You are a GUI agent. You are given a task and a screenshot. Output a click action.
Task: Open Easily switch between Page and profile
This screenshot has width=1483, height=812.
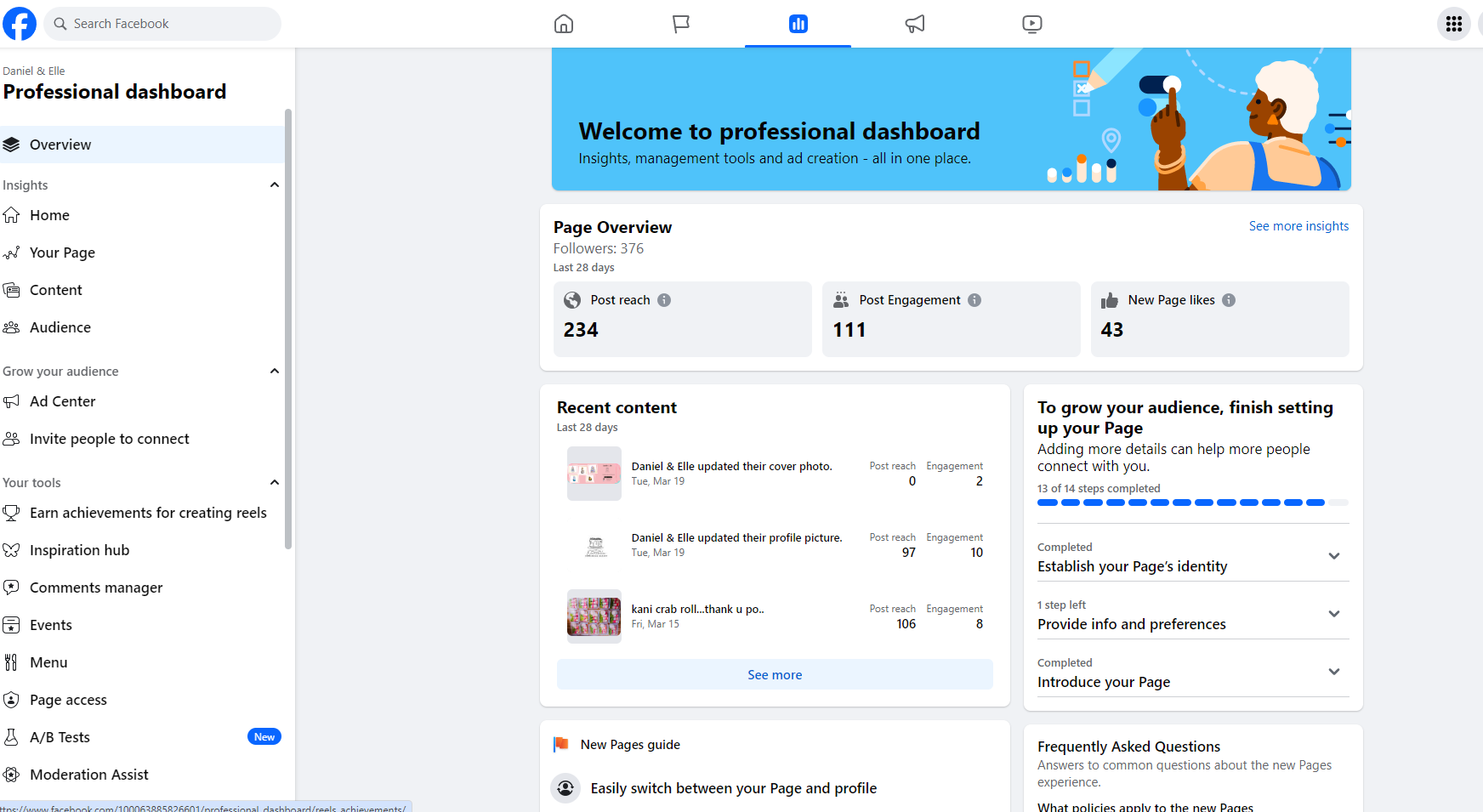(x=734, y=788)
